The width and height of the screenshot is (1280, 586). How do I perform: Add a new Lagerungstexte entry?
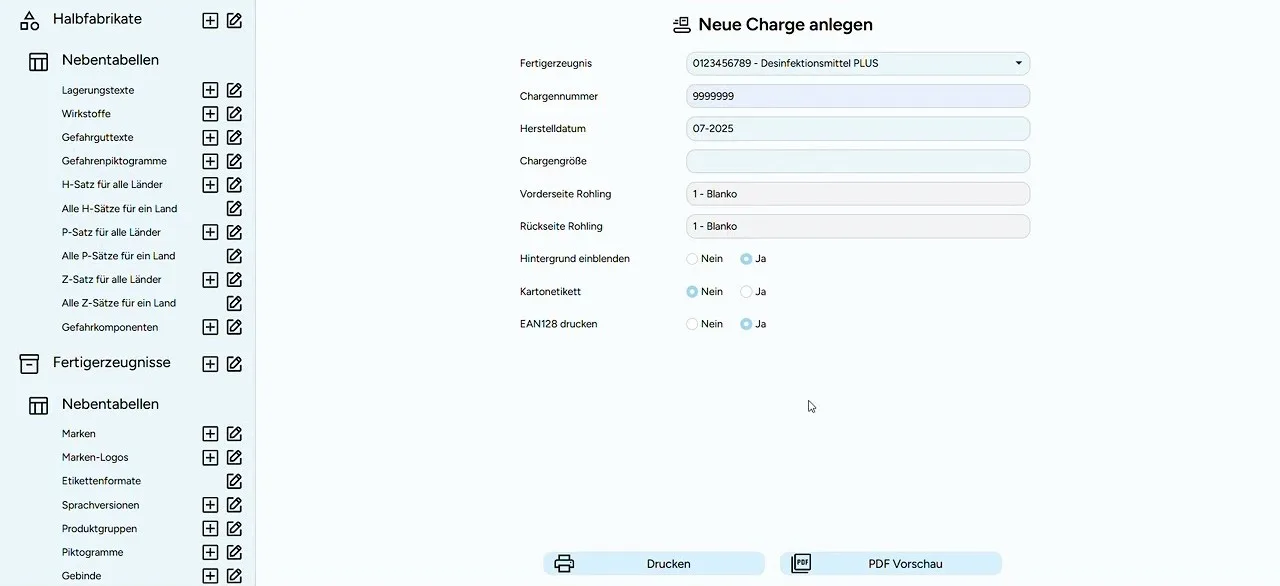point(210,90)
